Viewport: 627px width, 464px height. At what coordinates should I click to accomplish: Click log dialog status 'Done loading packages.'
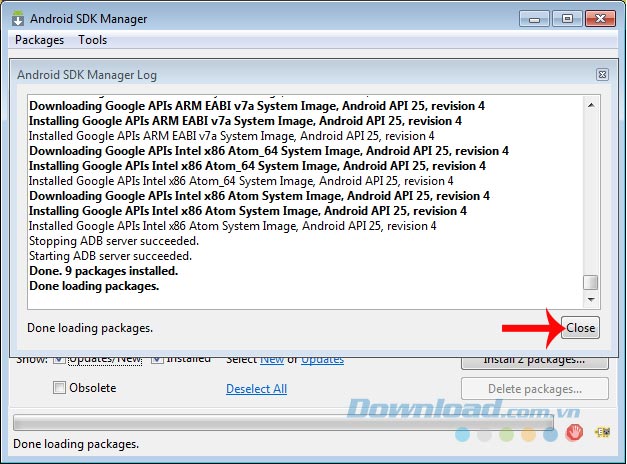coord(90,328)
